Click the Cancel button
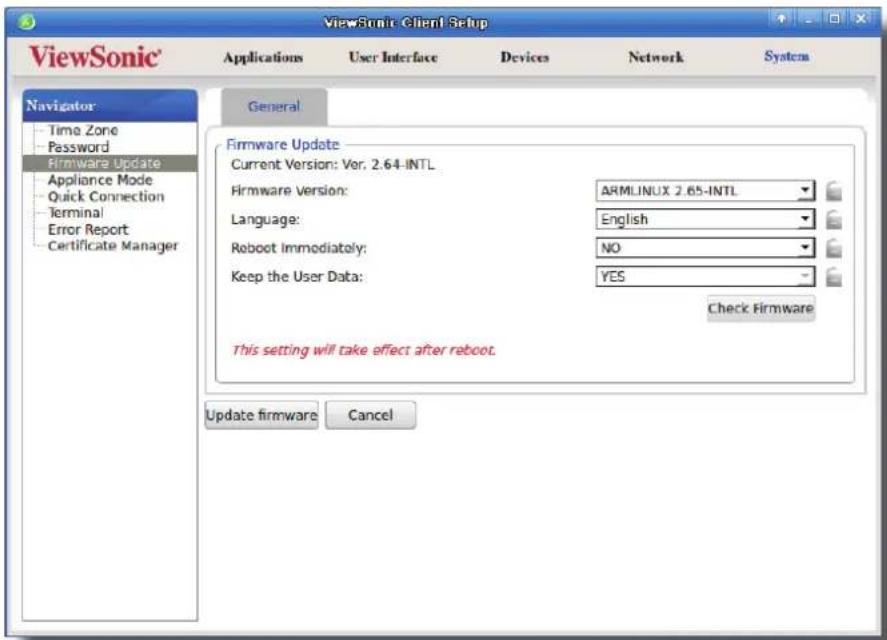The image size is (887, 640). click(371, 415)
